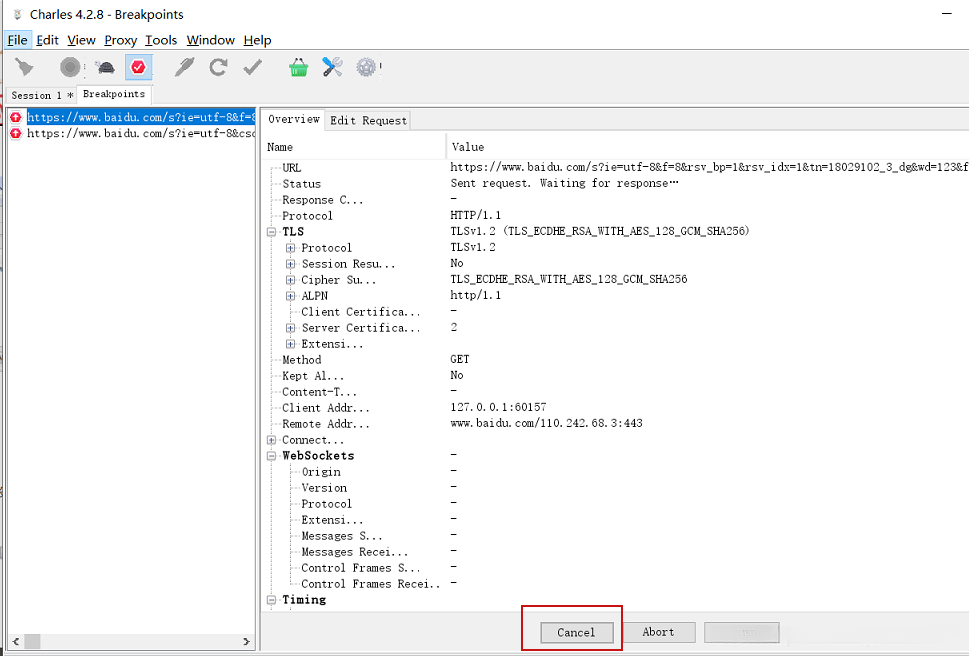
Task: Click breakpoint icon of second baidu request
Action: (x=16, y=133)
